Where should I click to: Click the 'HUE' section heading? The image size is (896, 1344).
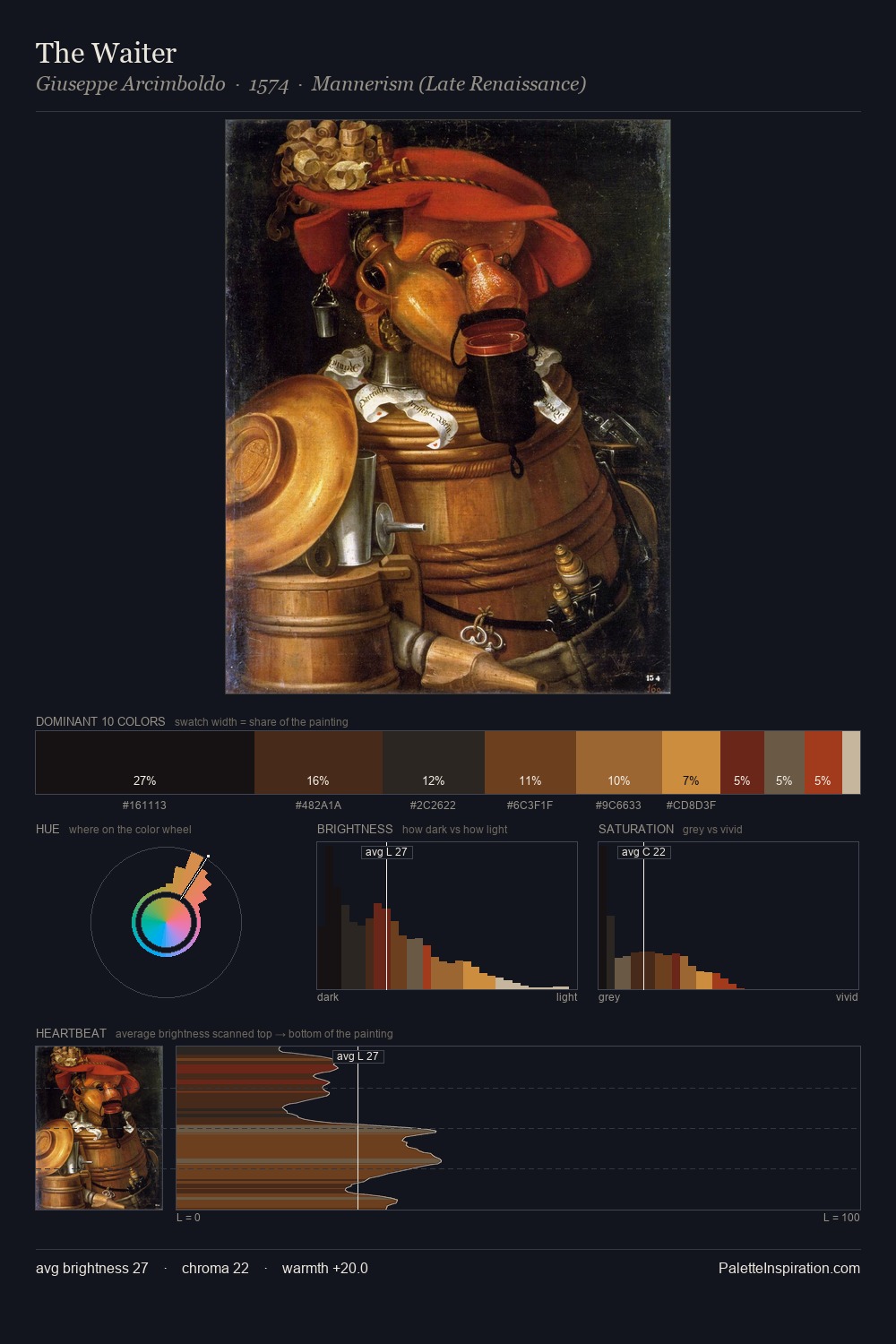47,829
